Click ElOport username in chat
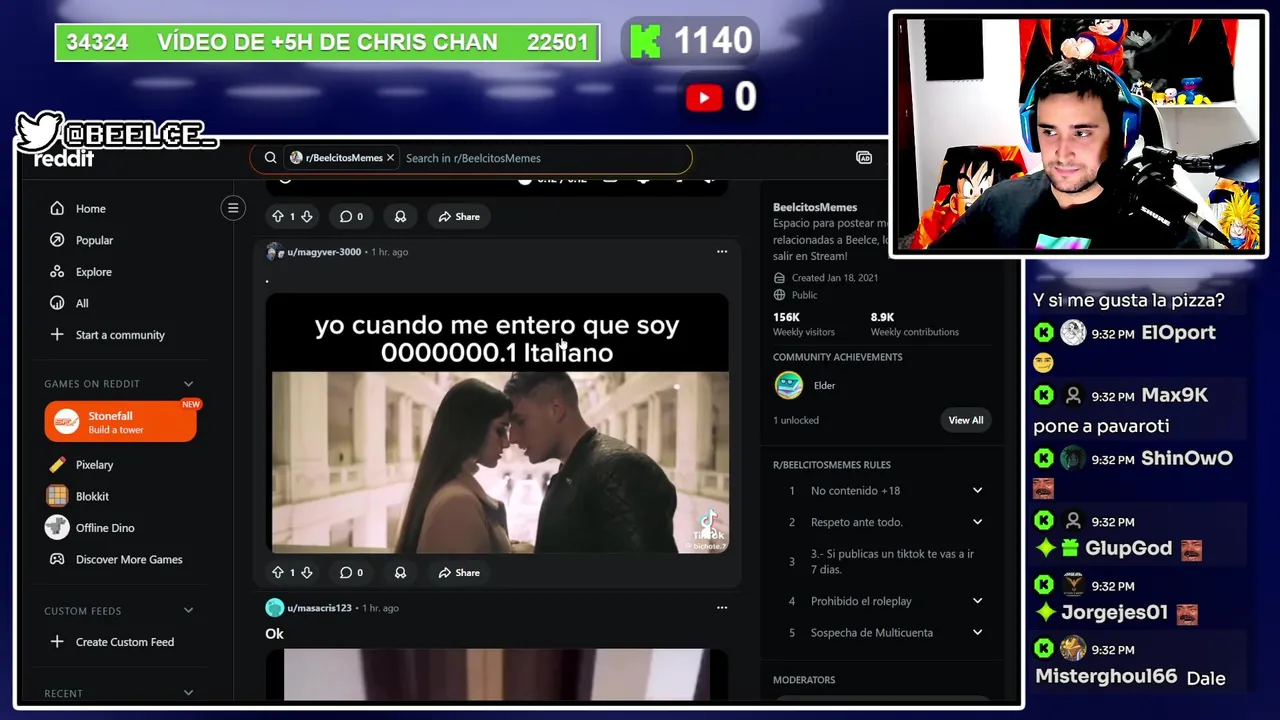 [1178, 333]
